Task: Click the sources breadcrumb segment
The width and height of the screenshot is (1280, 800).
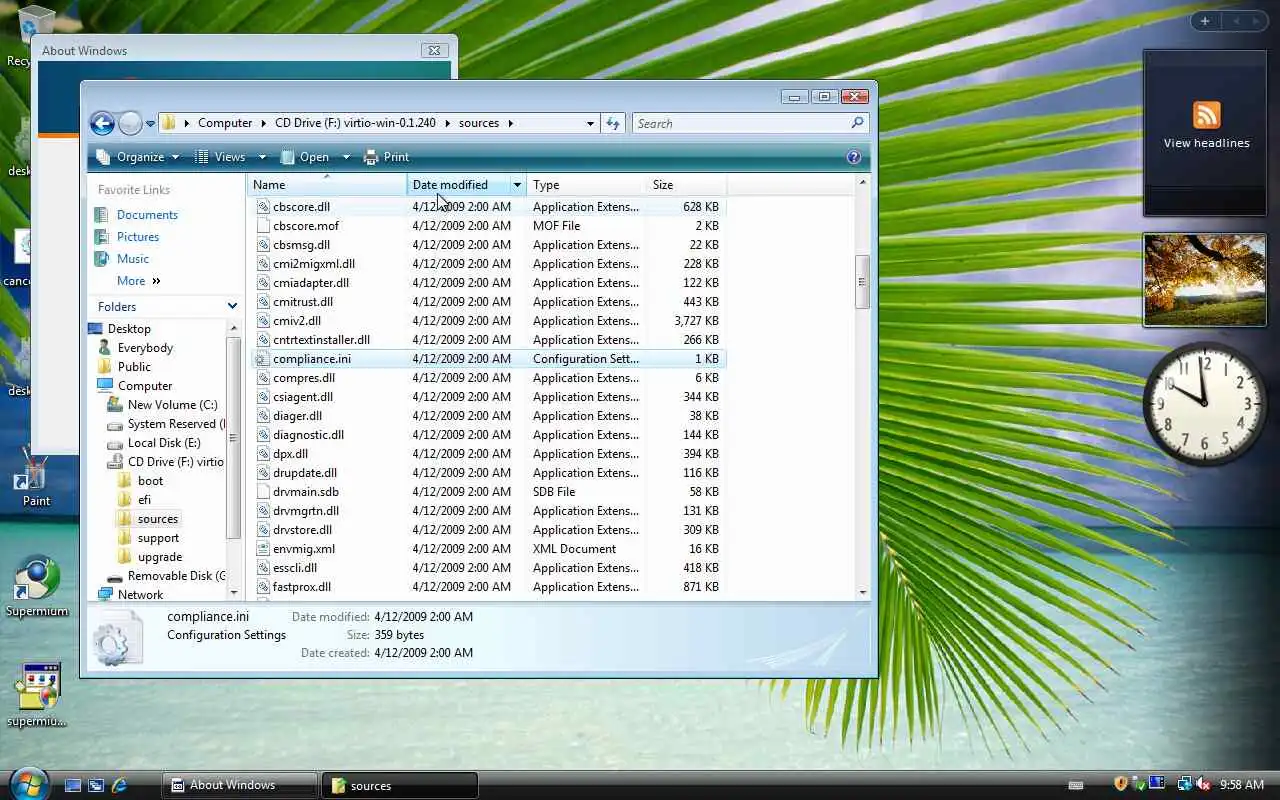Action: (479, 123)
